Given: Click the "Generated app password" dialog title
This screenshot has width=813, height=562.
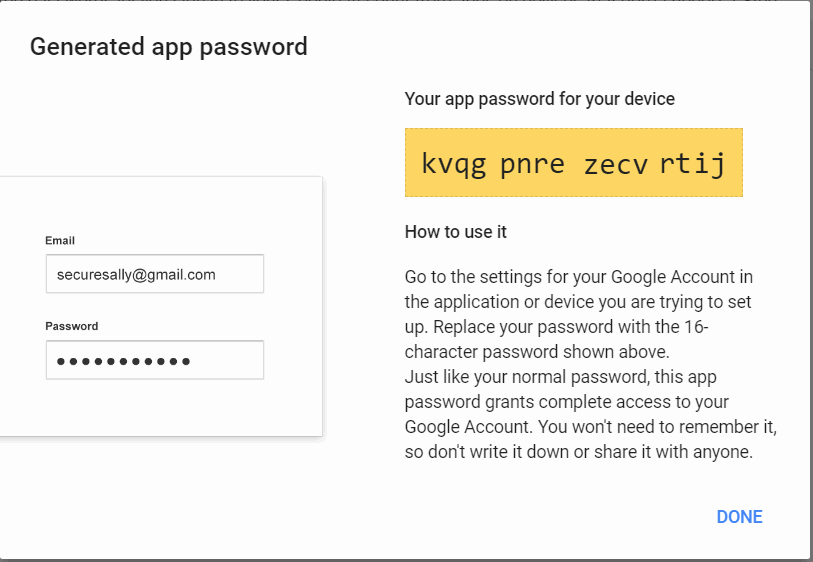Looking at the screenshot, I should point(169,47).
